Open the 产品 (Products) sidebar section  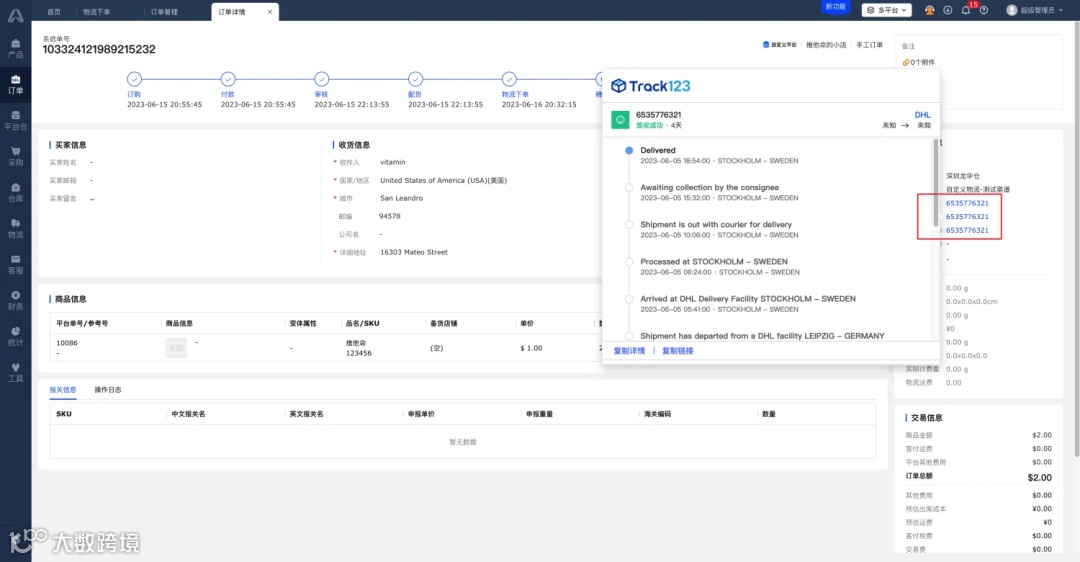pos(15,49)
